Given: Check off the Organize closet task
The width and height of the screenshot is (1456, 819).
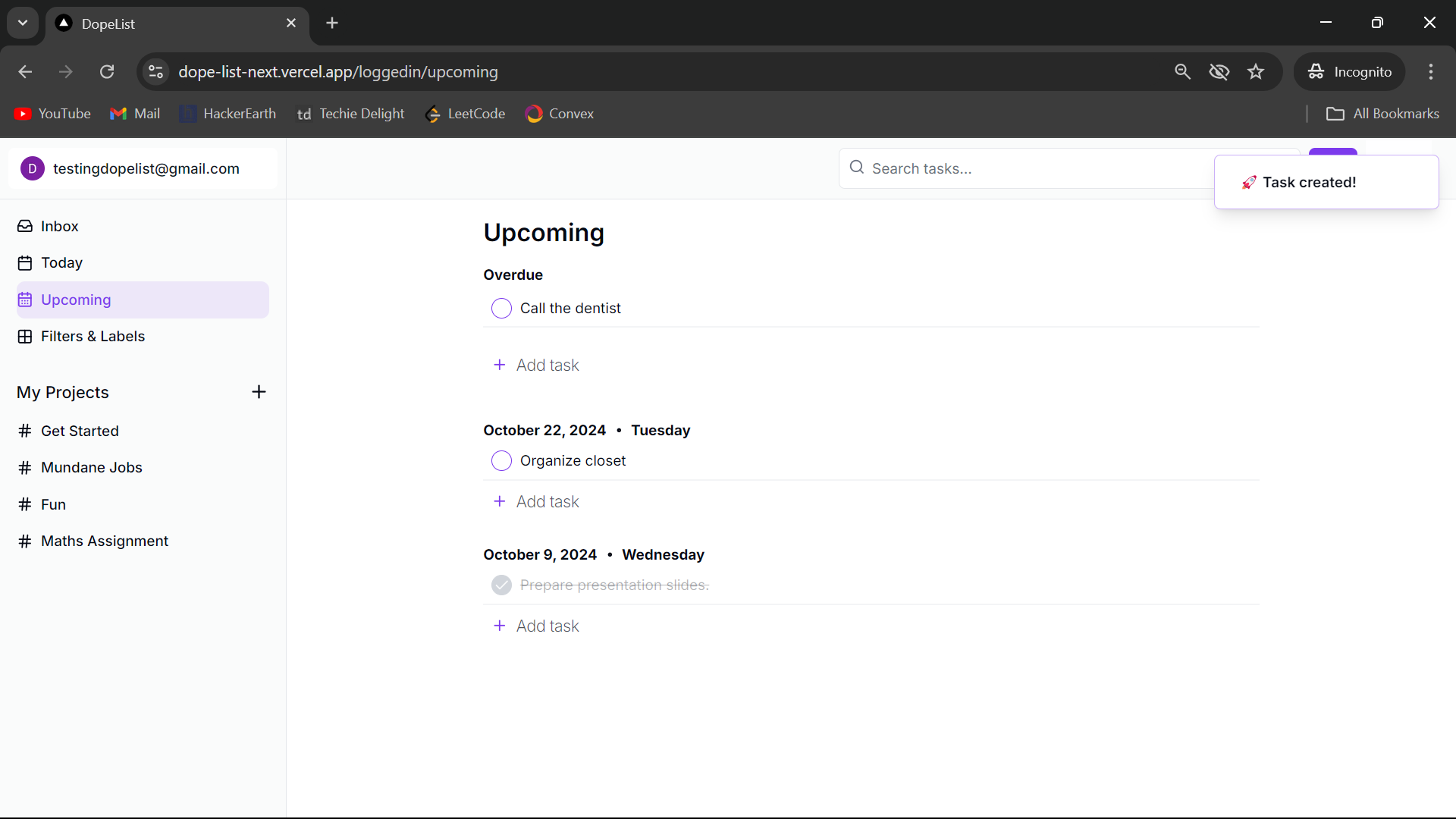Looking at the screenshot, I should click(501, 461).
